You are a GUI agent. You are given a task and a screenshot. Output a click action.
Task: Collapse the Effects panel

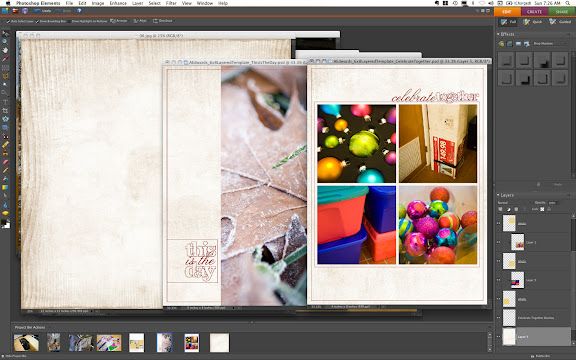(x=498, y=34)
